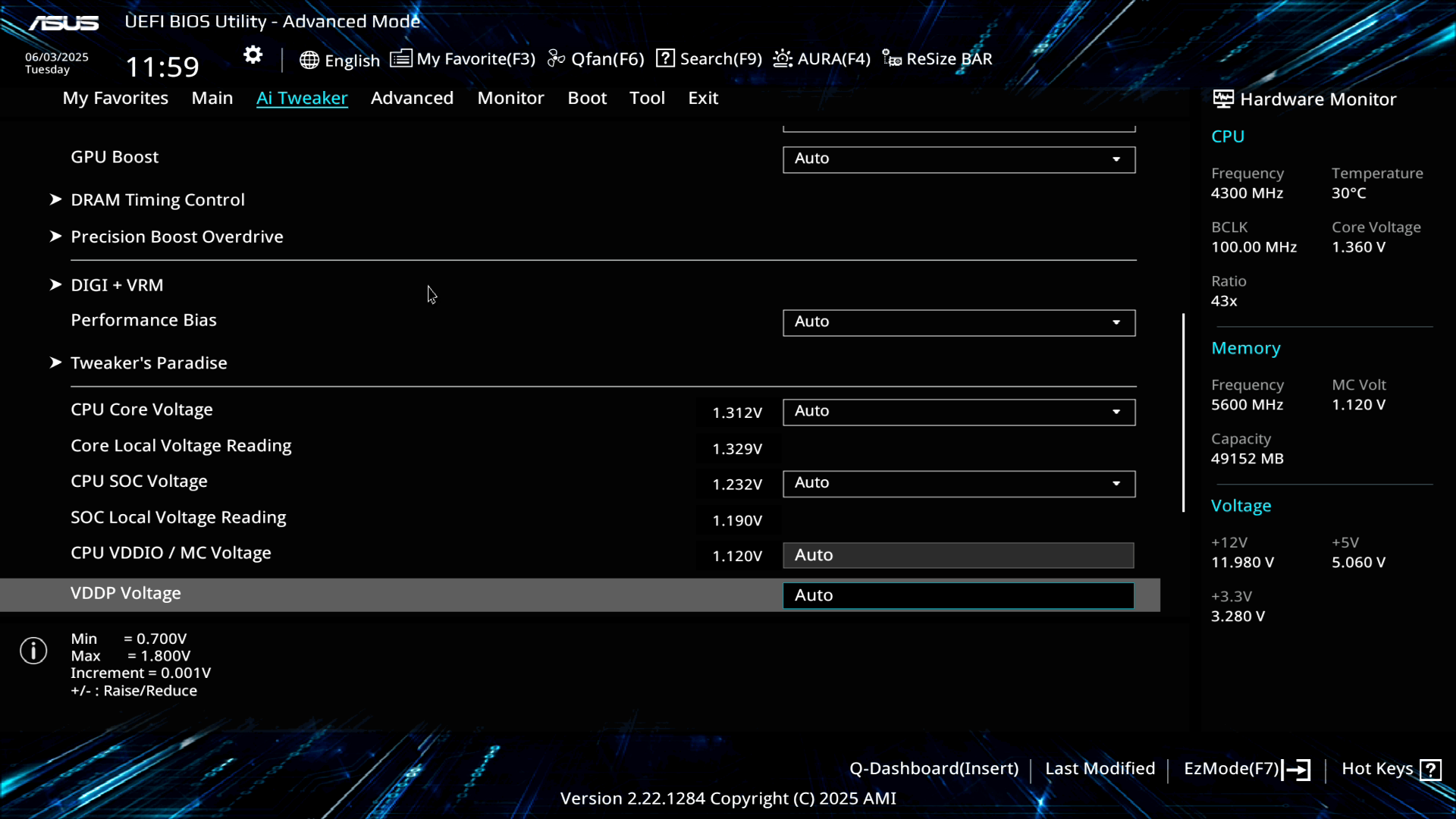Click the English language globe icon
The image size is (1456, 819).
(x=309, y=60)
